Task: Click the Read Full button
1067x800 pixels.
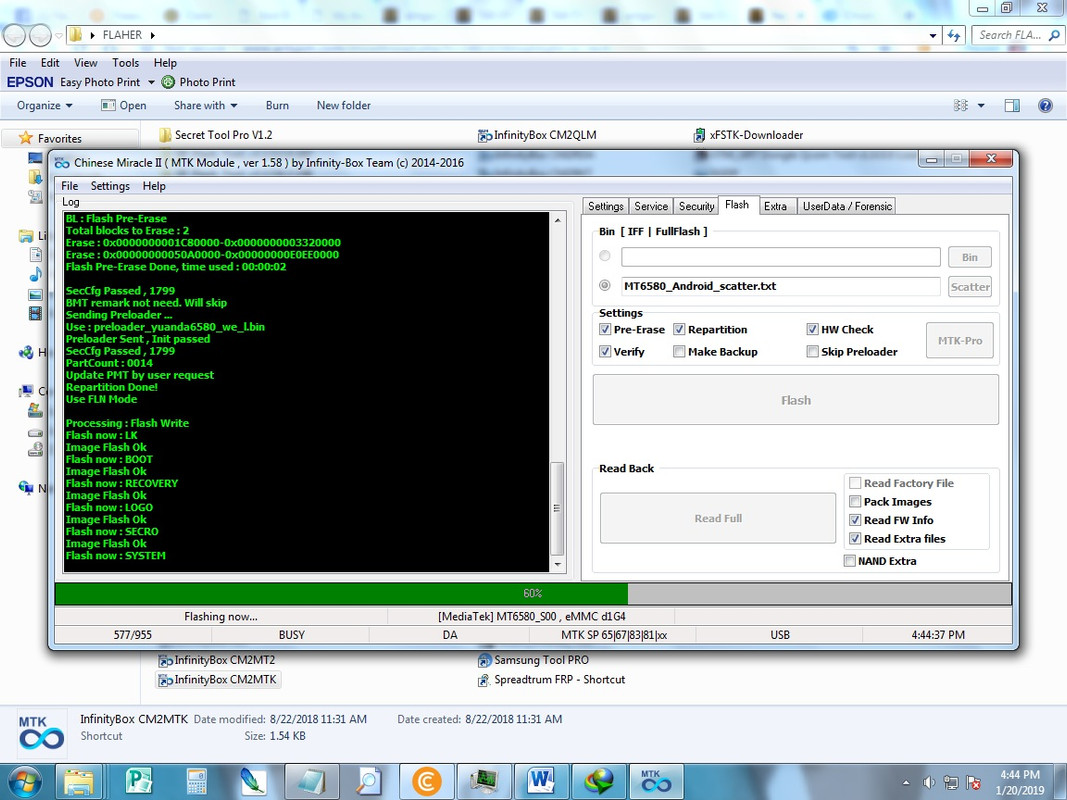Action: pyautogui.click(x=718, y=518)
